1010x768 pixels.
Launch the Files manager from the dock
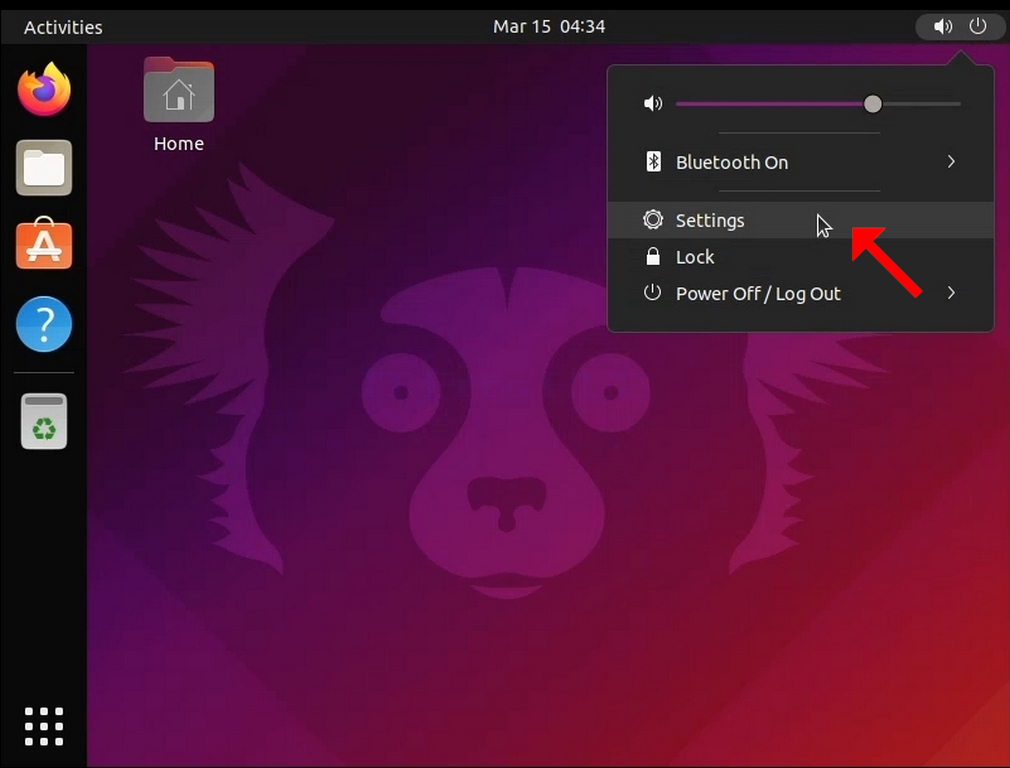pos(44,168)
